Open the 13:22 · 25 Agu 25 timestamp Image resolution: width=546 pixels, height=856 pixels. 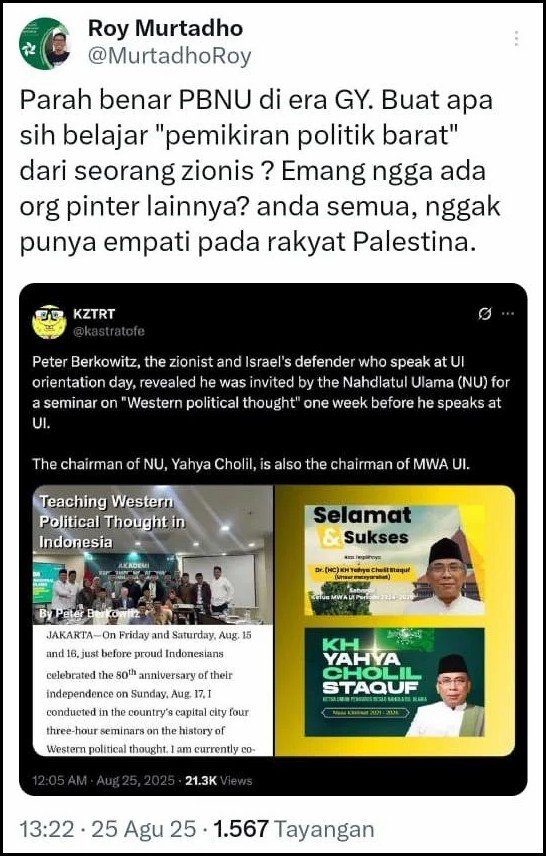click(108, 829)
